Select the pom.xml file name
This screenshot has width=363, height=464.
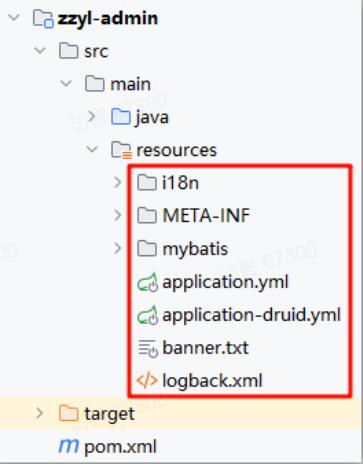(120, 447)
